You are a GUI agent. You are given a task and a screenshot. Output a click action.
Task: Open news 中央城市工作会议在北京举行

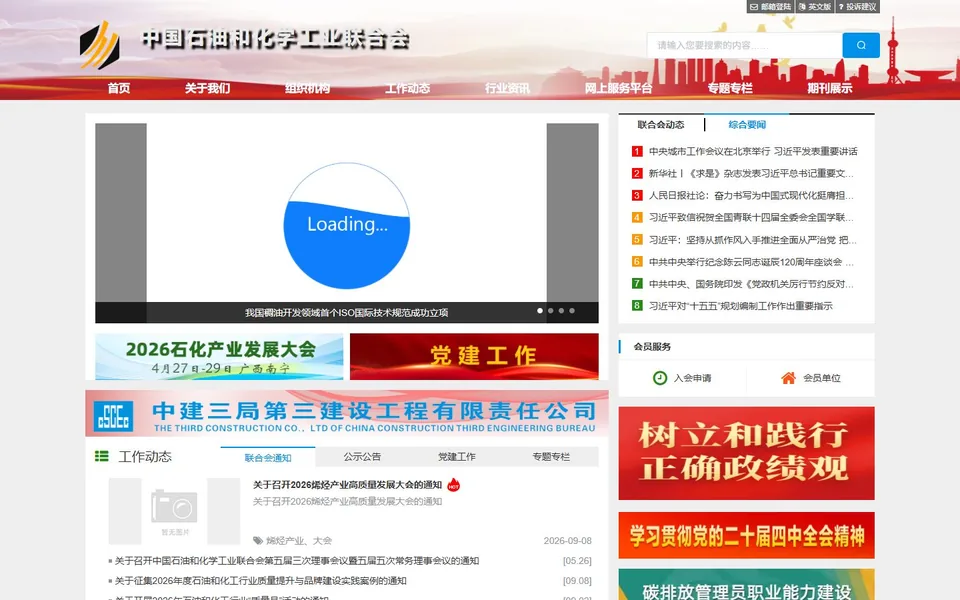click(x=753, y=151)
